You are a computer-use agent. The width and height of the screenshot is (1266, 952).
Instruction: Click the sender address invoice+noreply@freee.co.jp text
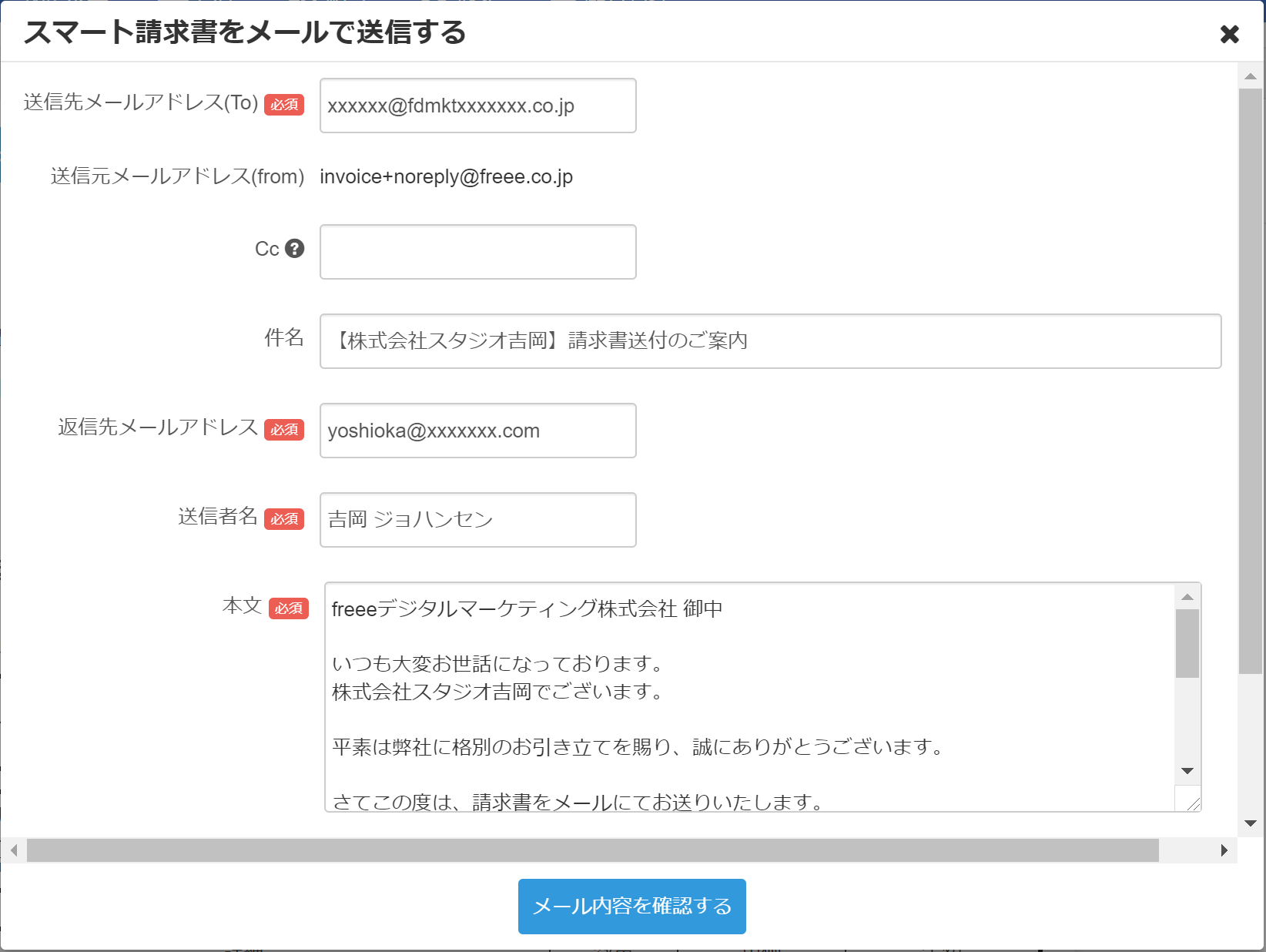tap(446, 177)
